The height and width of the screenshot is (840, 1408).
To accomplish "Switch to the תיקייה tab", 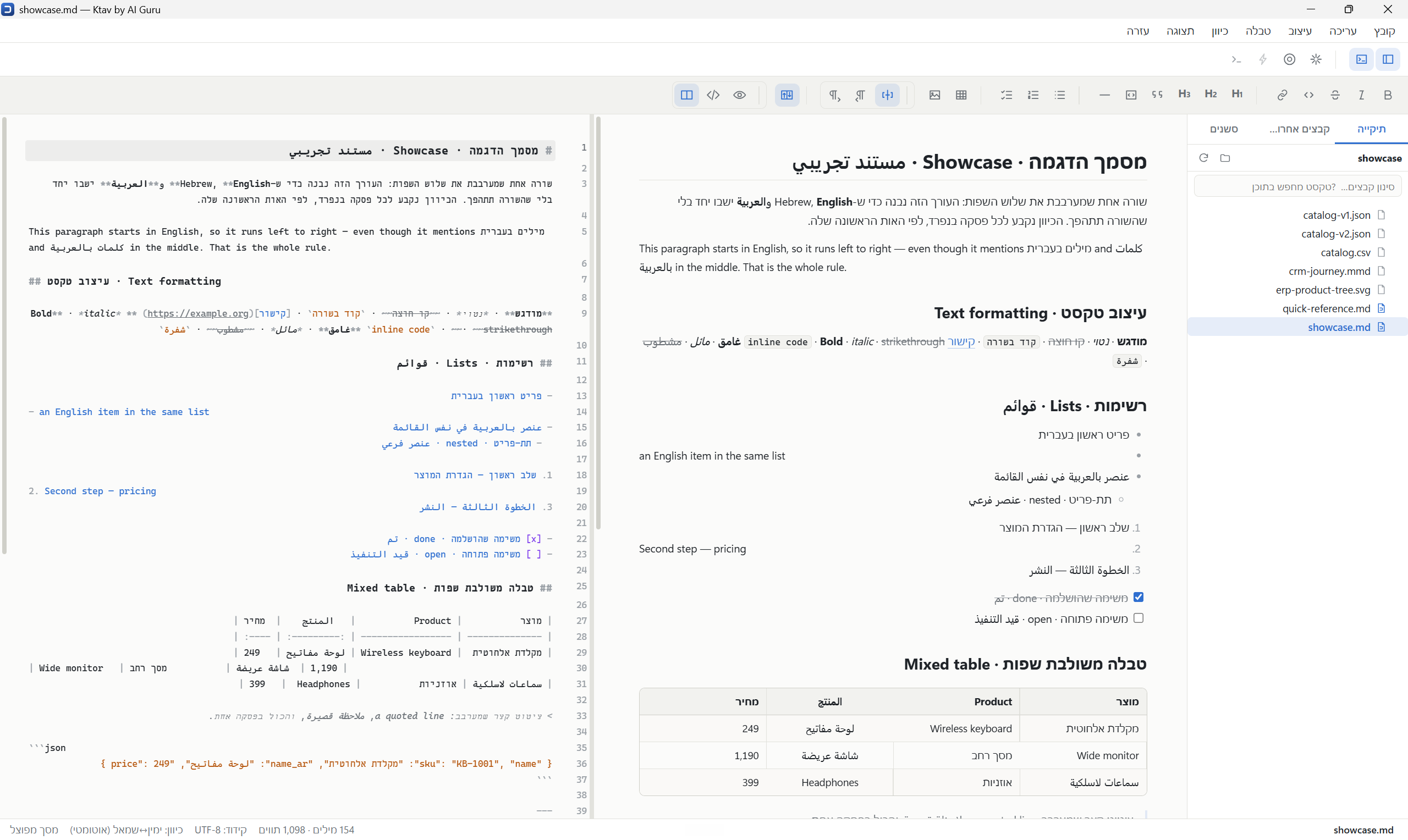I will coord(1371,129).
